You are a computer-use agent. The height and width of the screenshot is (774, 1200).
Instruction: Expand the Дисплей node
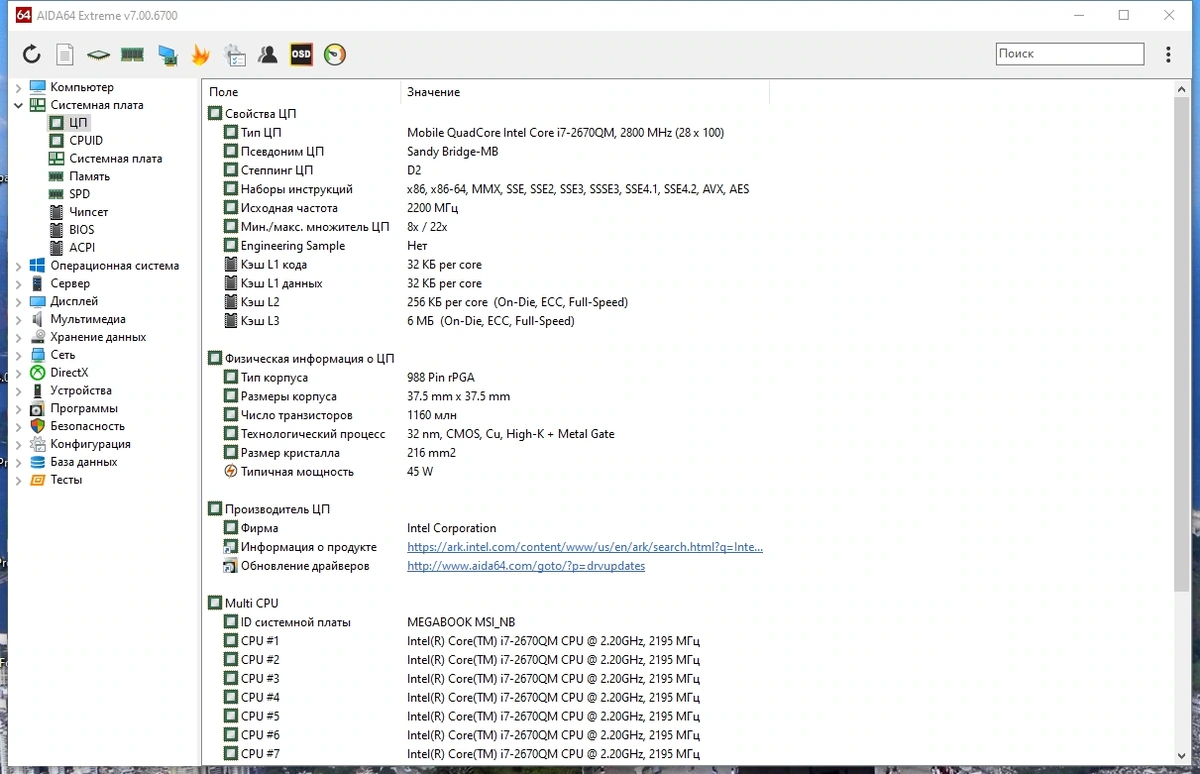(19, 301)
